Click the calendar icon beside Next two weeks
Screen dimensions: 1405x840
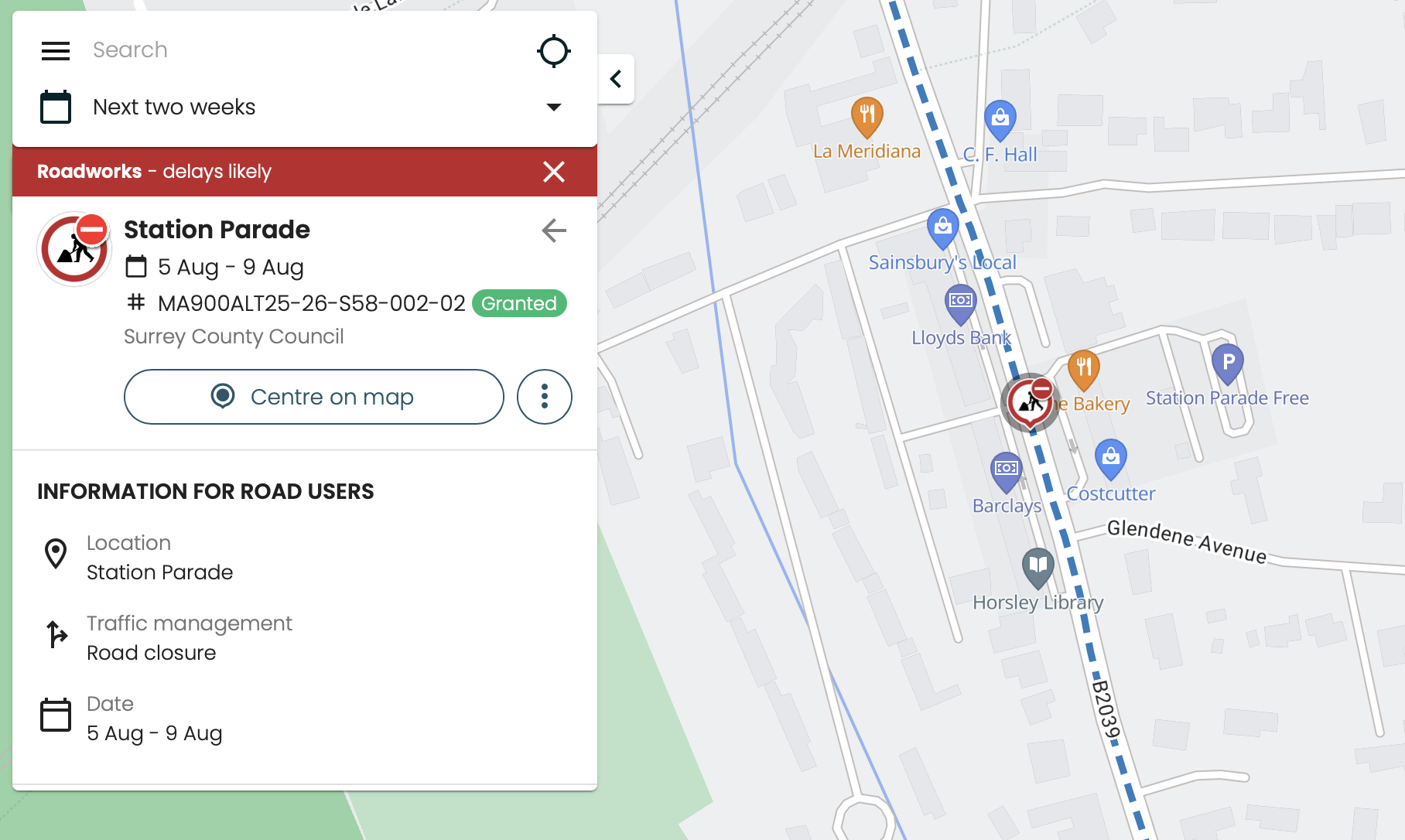pos(56,107)
